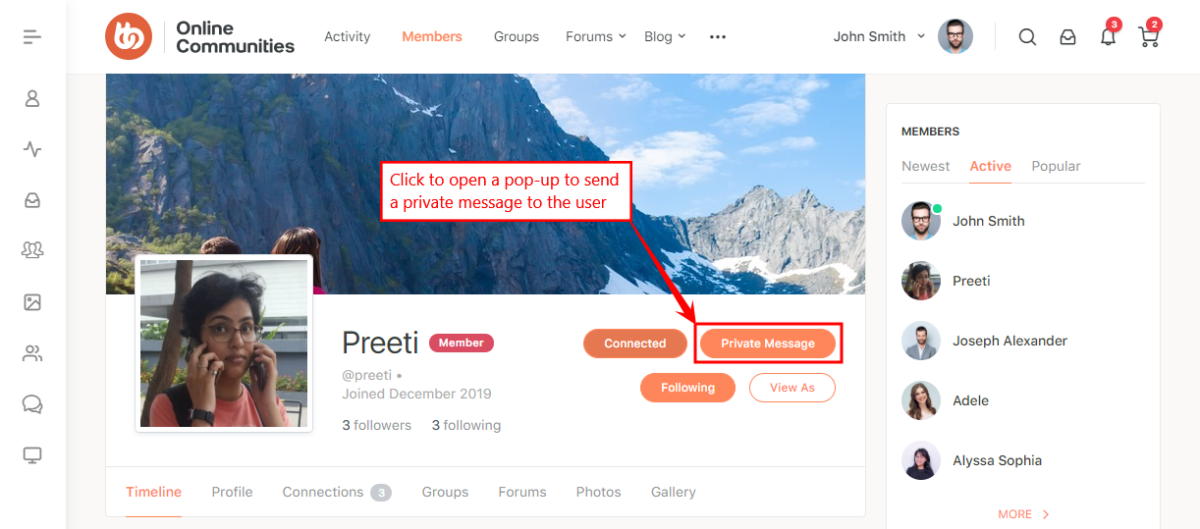Click the groups icon in left sidebar
Viewport: 1200px width, 529px height.
tap(32, 251)
